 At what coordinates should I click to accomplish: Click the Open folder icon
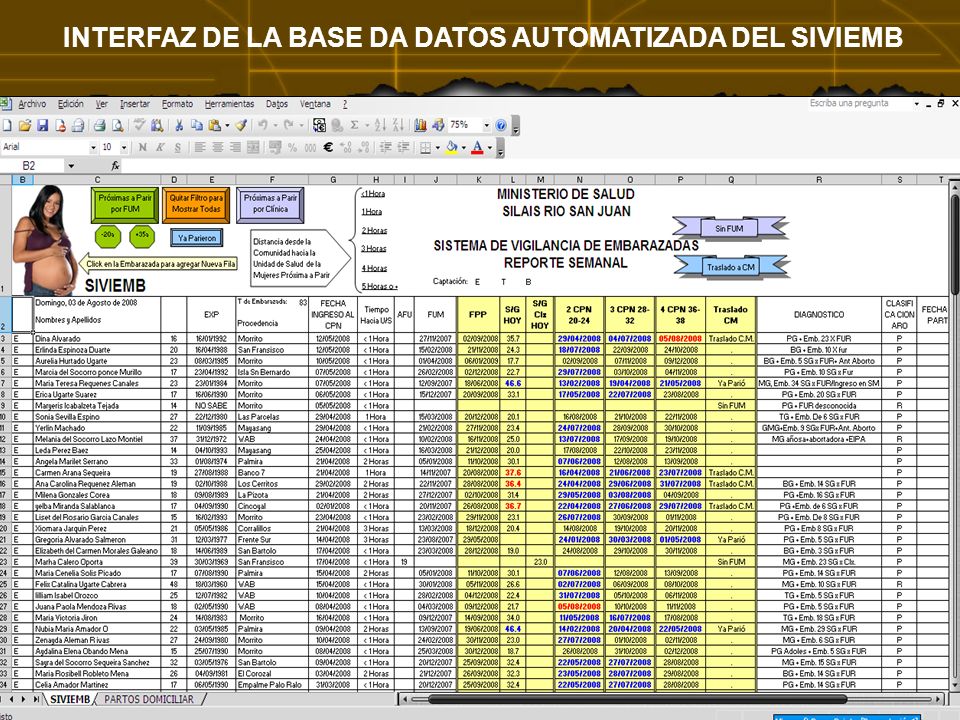coord(24,126)
